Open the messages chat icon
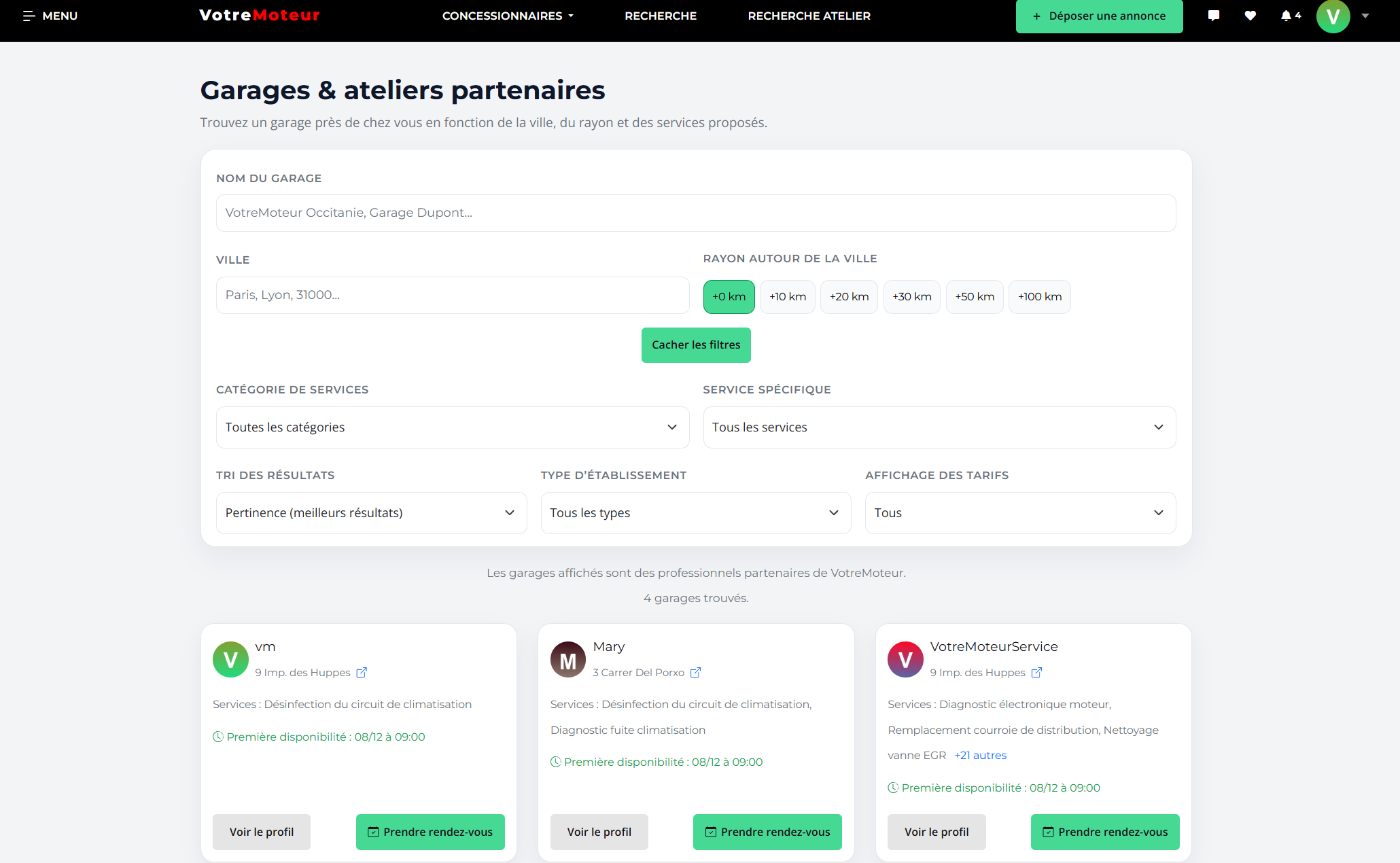This screenshot has width=1400, height=863. point(1214,16)
